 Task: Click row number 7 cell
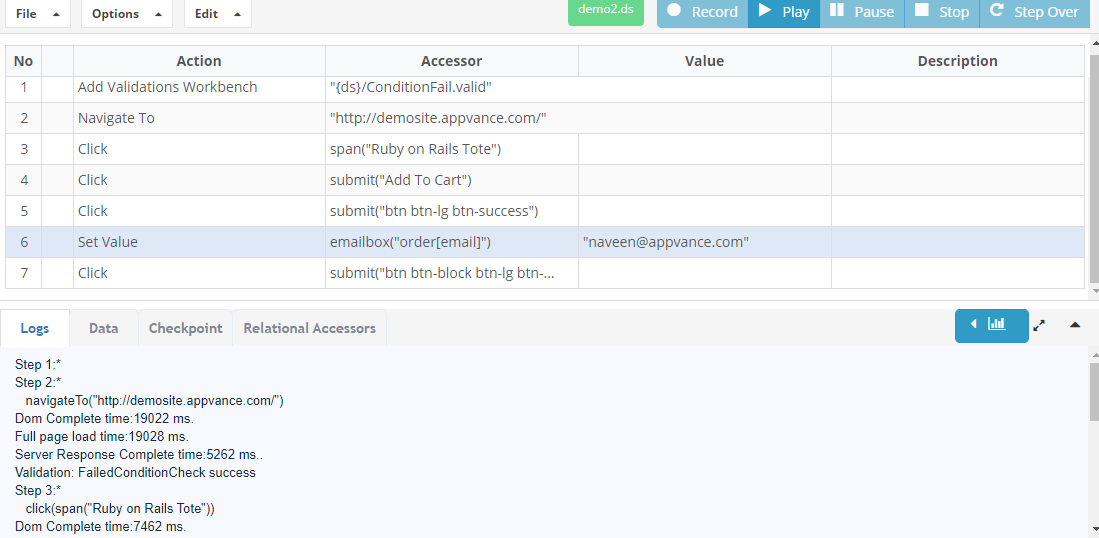(x=23, y=273)
